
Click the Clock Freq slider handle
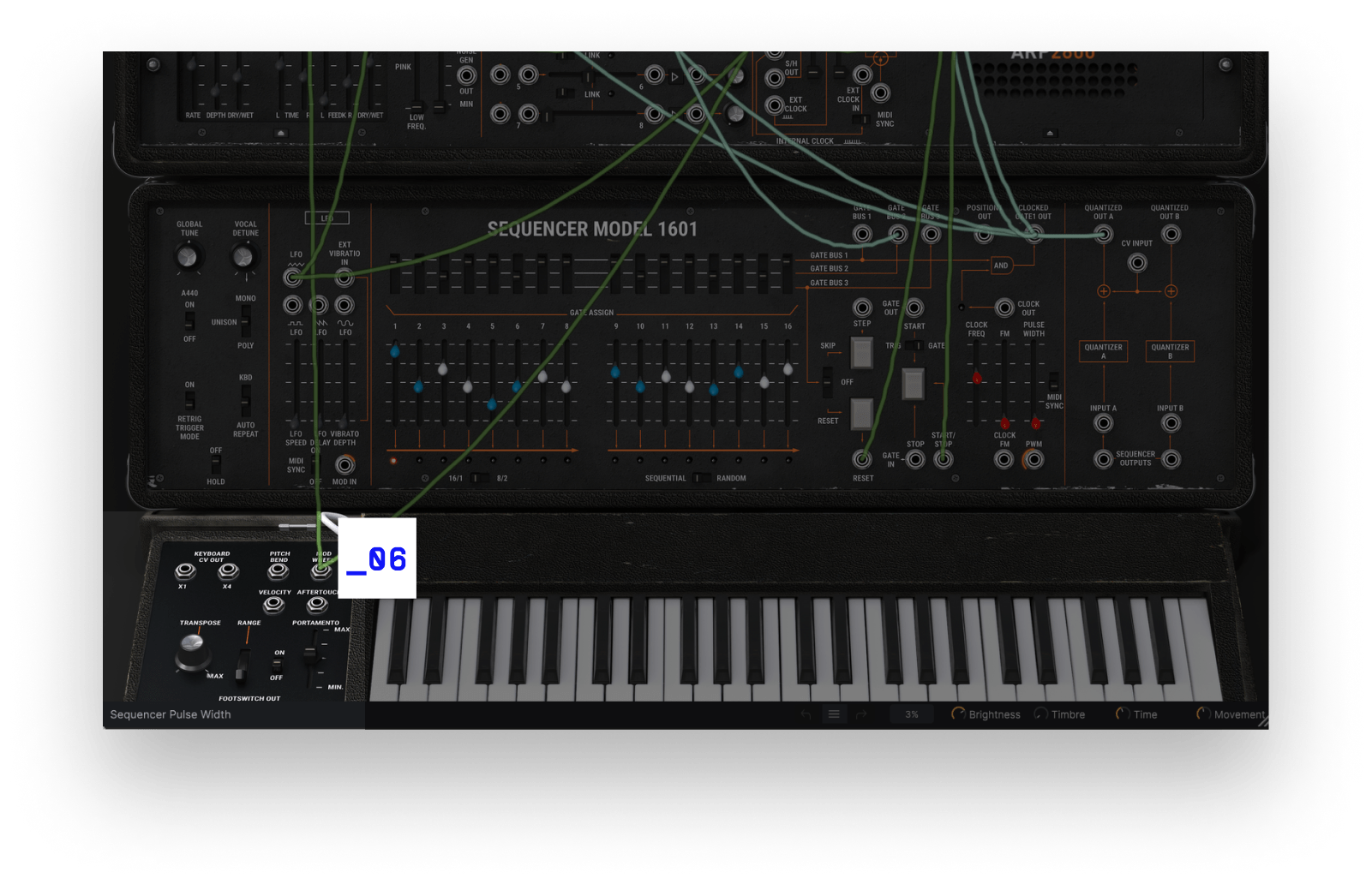[x=976, y=378]
